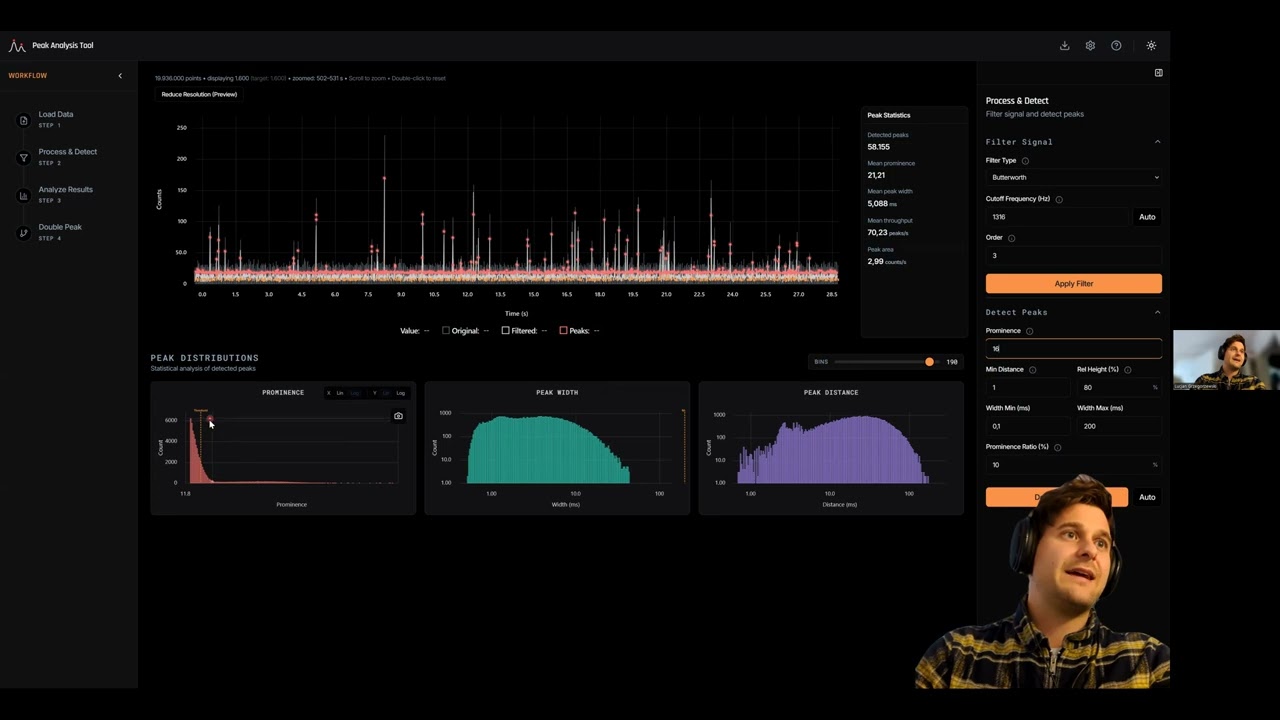This screenshot has width=1280, height=720.
Task: Click the Mean prominence value 21,21
Action: [x=876, y=175]
